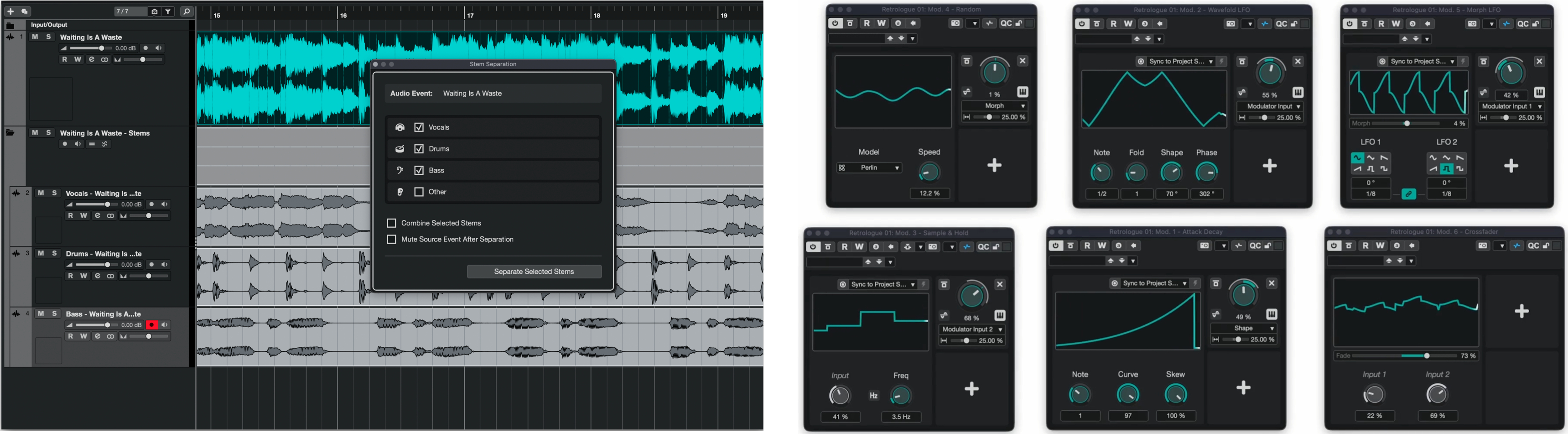
Task: Click the power icon in Wavefold LFO window
Action: click(x=1082, y=24)
